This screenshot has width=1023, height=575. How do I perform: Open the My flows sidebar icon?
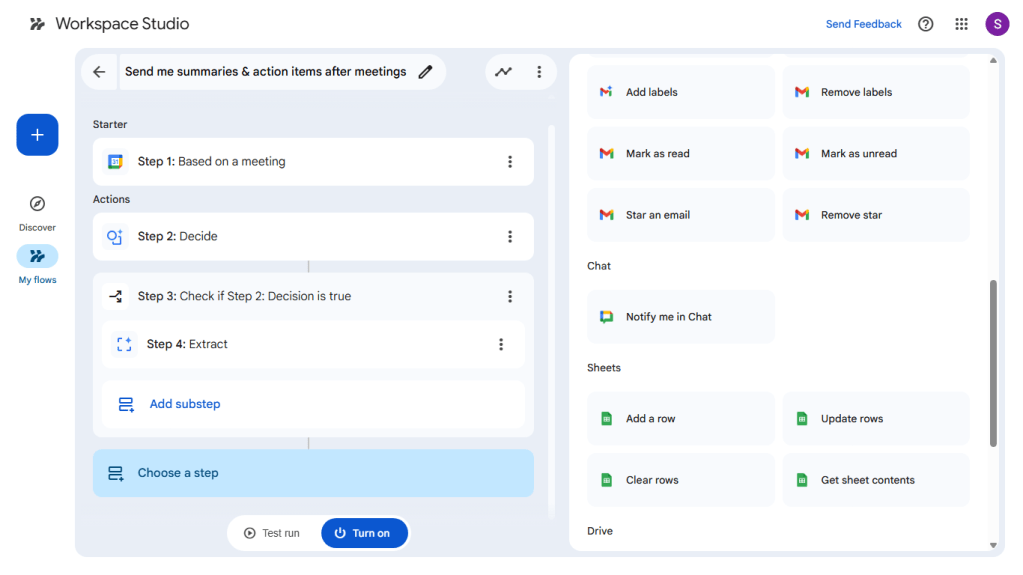point(37,256)
